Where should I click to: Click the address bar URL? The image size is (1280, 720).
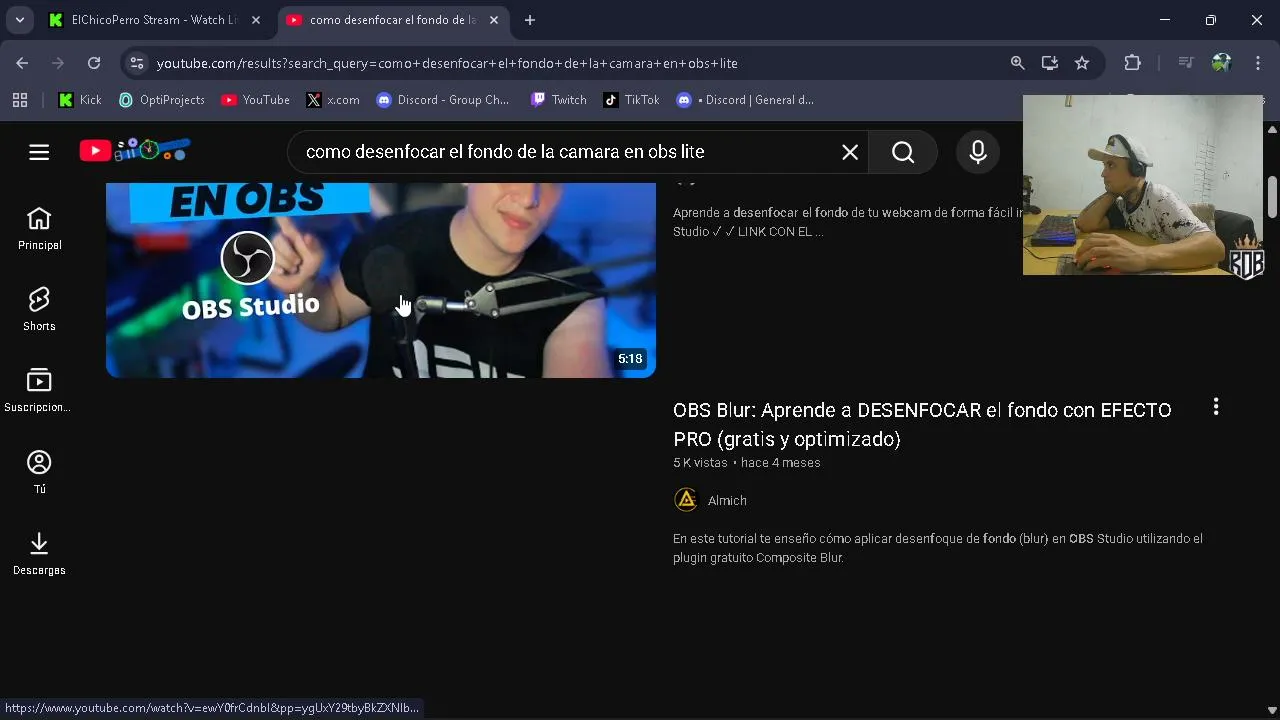coord(447,63)
